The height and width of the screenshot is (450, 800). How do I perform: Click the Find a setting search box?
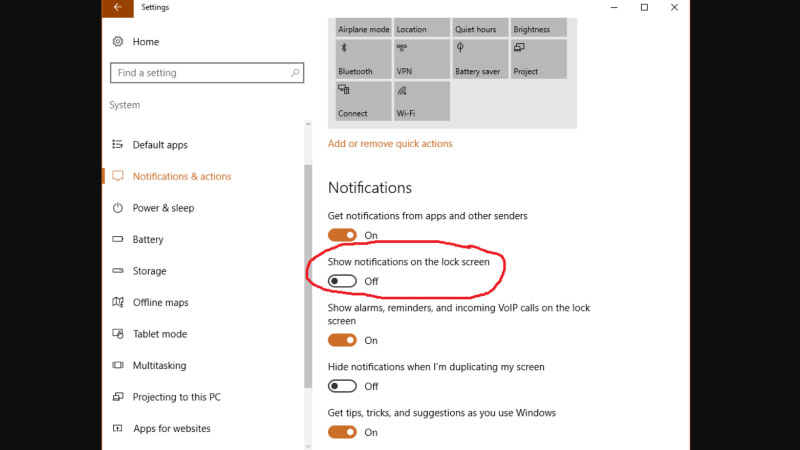[200, 73]
